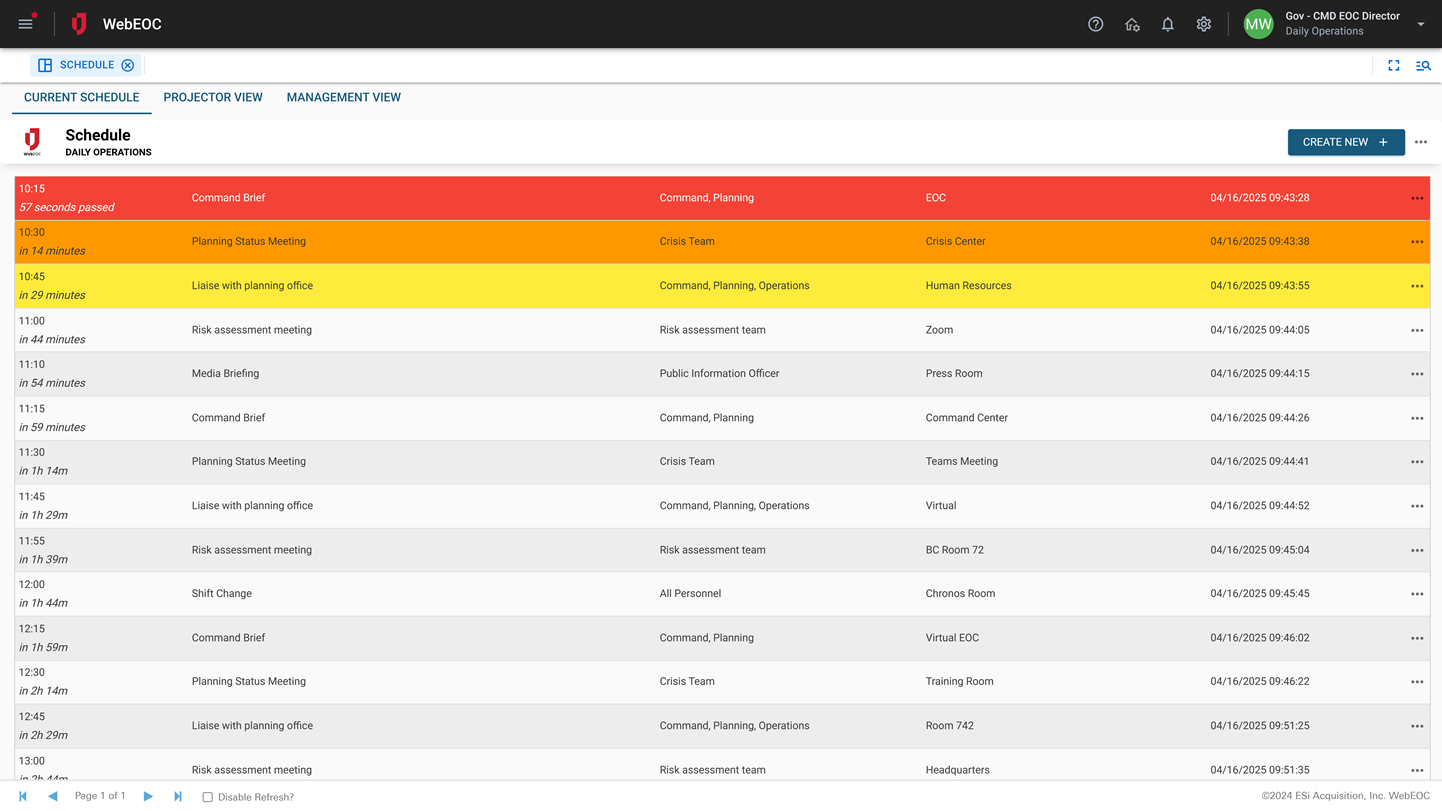Click the MW user avatar circle
Screen dimensions: 1442x811
[1258, 23]
